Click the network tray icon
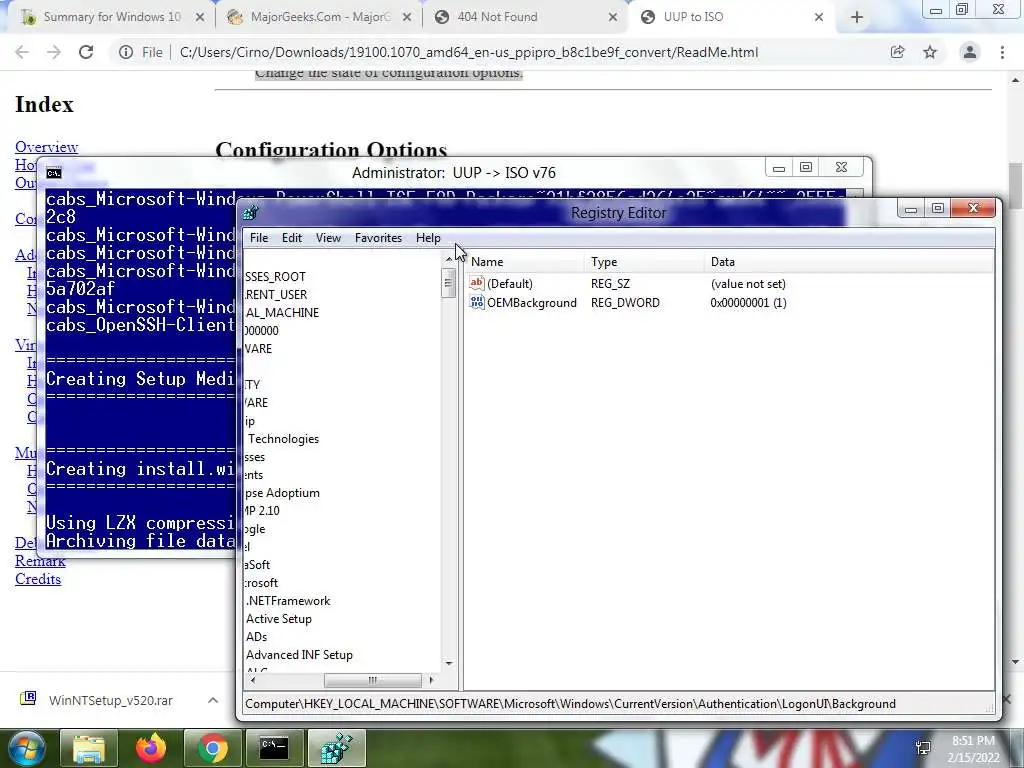The height and width of the screenshot is (768, 1024). click(923, 748)
